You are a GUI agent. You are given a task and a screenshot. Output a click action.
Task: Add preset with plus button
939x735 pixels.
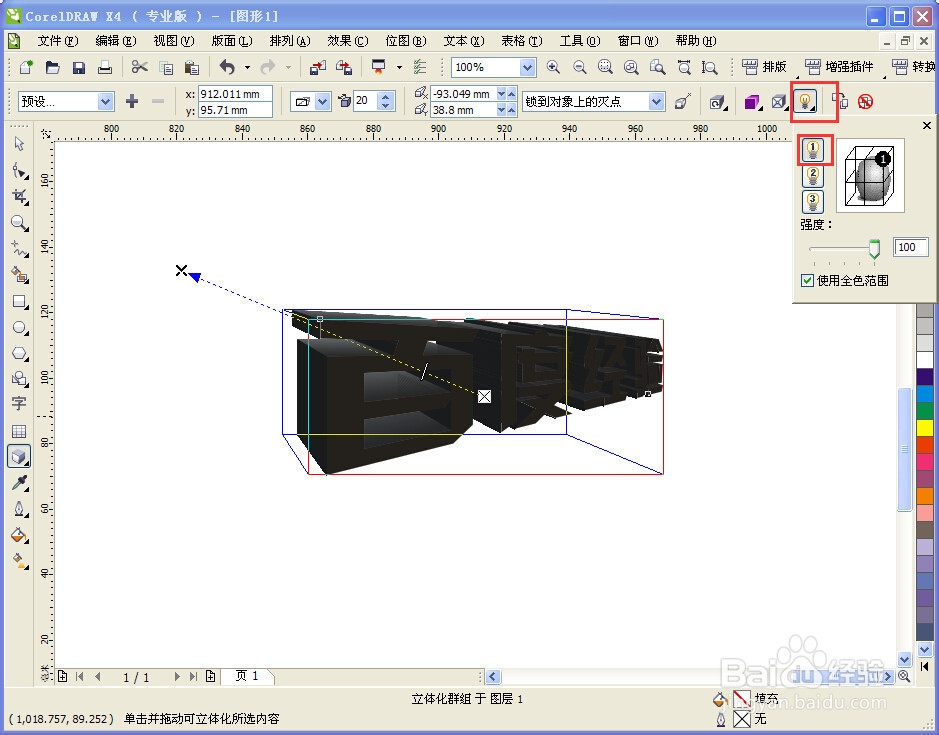(132, 102)
